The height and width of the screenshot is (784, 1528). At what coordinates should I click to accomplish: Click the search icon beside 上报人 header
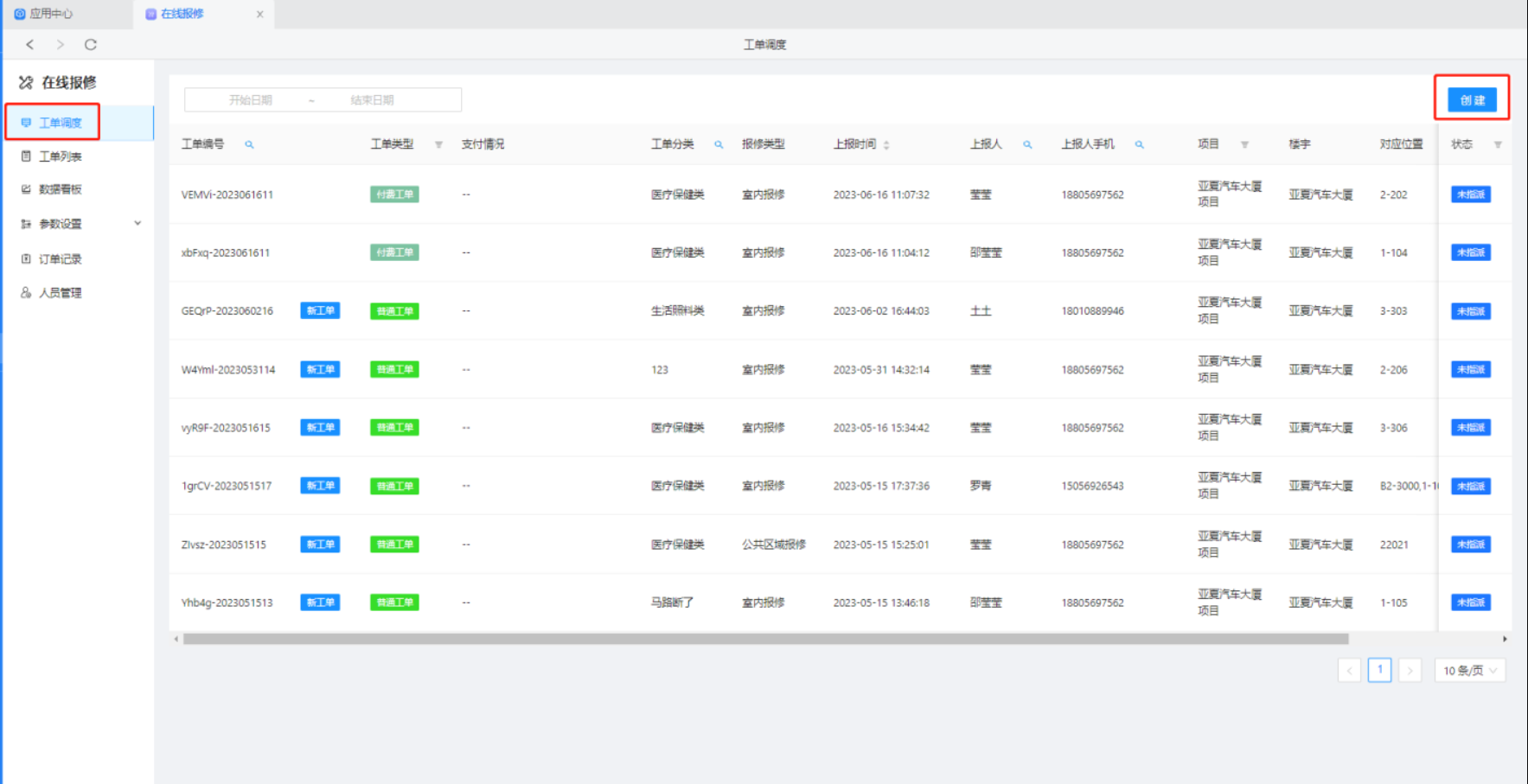pos(1027,144)
